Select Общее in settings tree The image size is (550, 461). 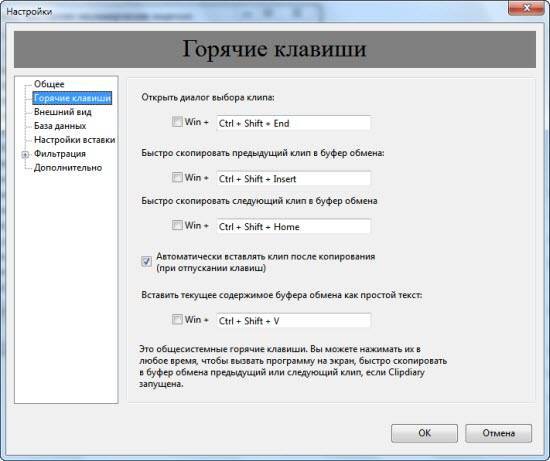[x=49, y=84]
